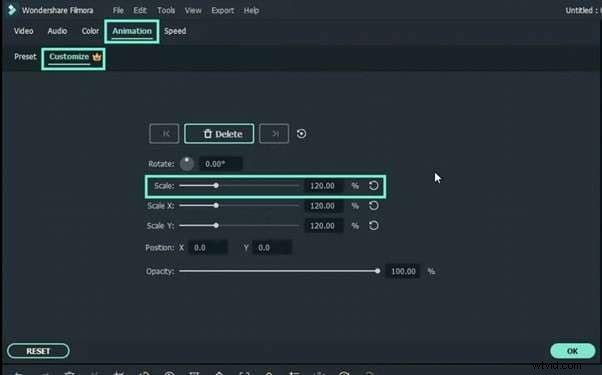The height and width of the screenshot is (375, 602).
Task: Click the Wondershare Filmora logo icon
Action: coord(12,10)
